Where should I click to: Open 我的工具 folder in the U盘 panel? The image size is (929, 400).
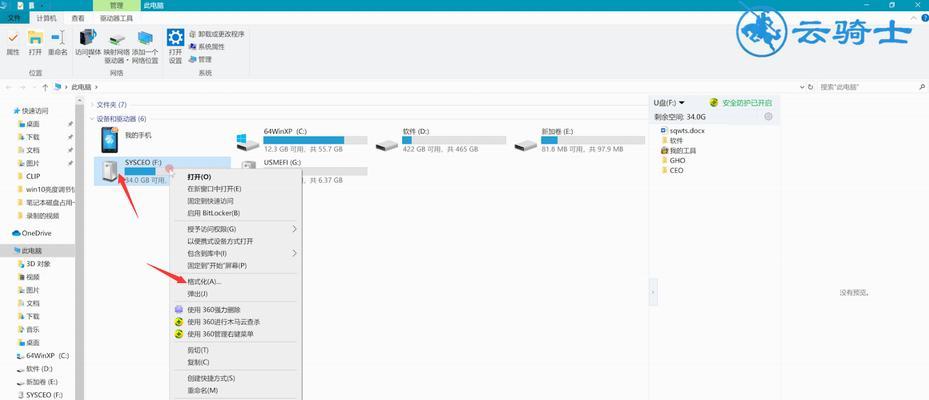(x=678, y=151)
